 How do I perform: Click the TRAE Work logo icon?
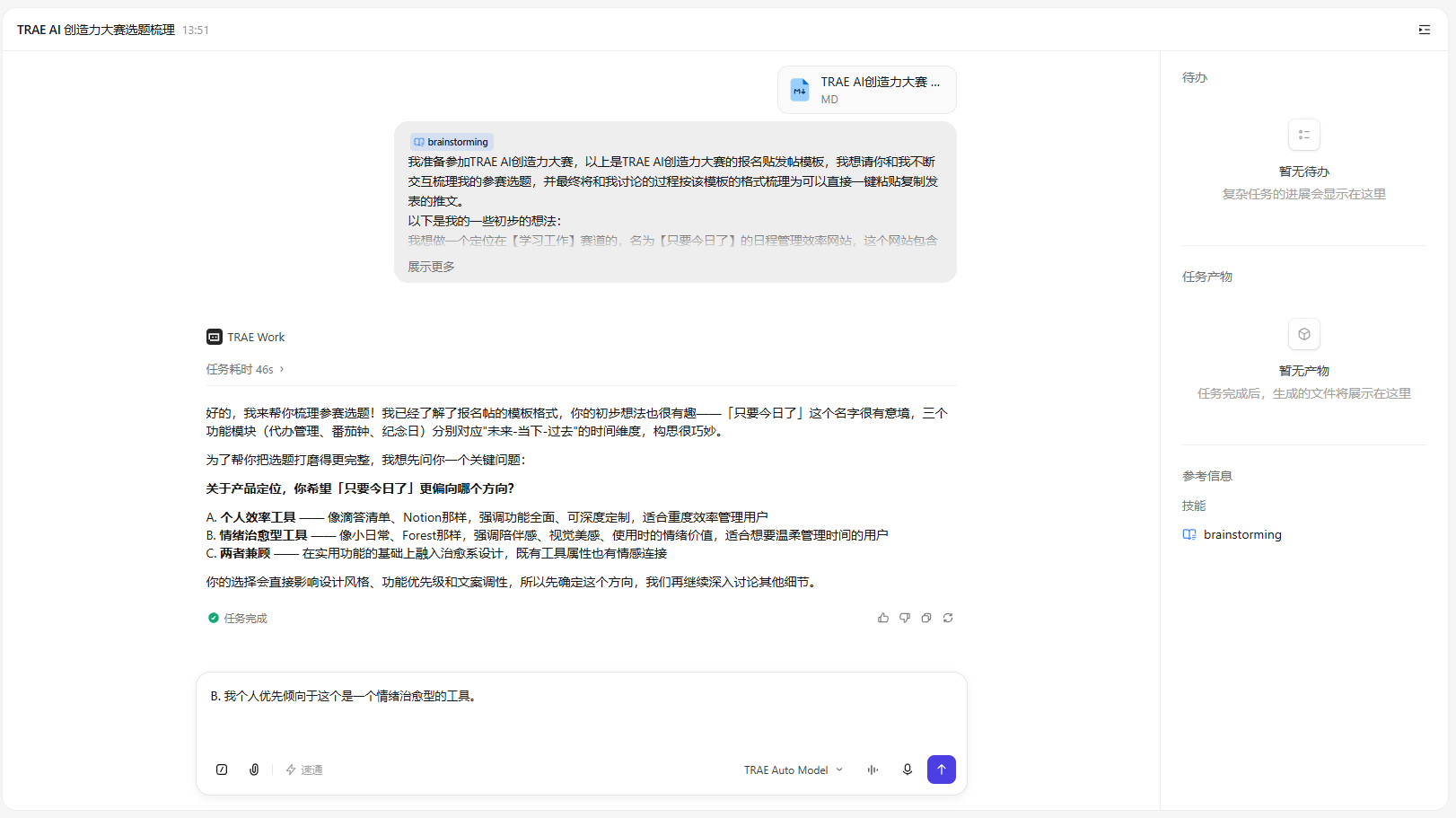pos(215,337)
